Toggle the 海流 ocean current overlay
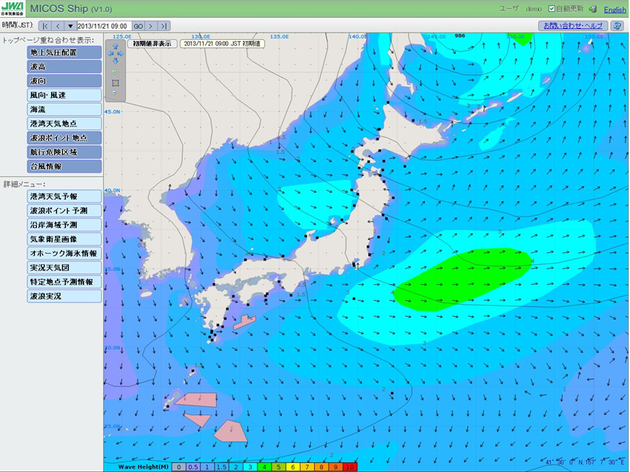The height and width of the screenshot is (472, 630). click(x=51, y=109)
